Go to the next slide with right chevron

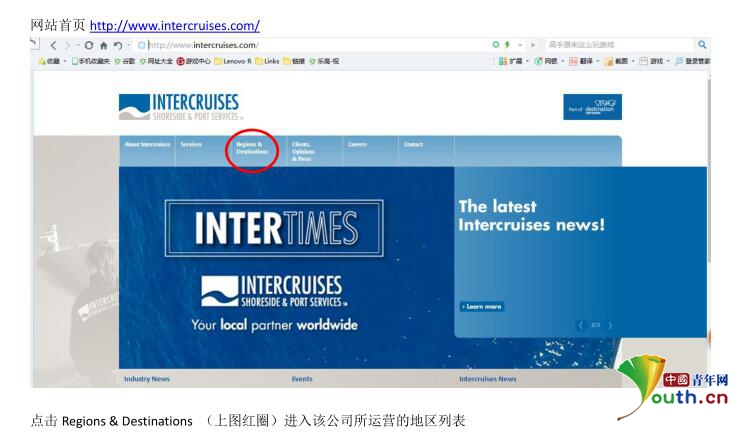click(610, 325)
